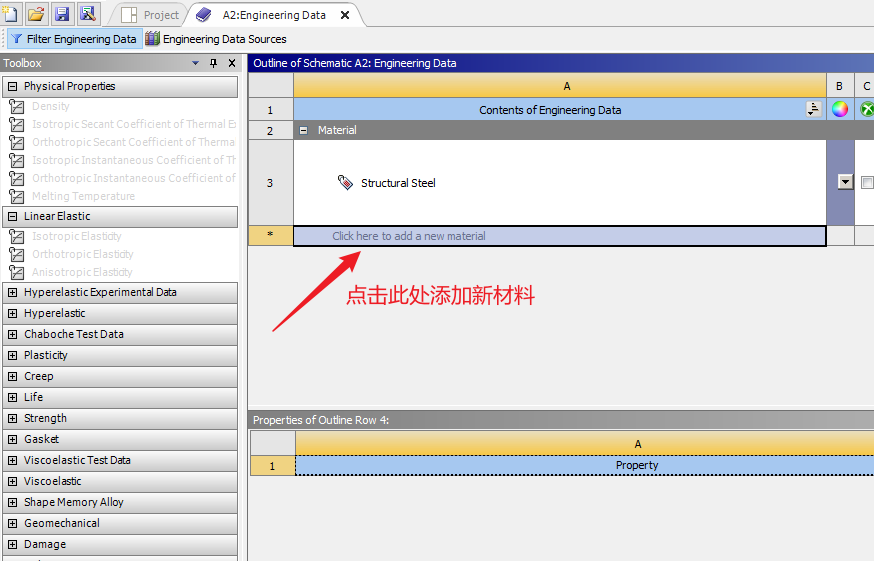Expand the Creep group
This screenshot has width=874, height=561.
pos(12,376)
